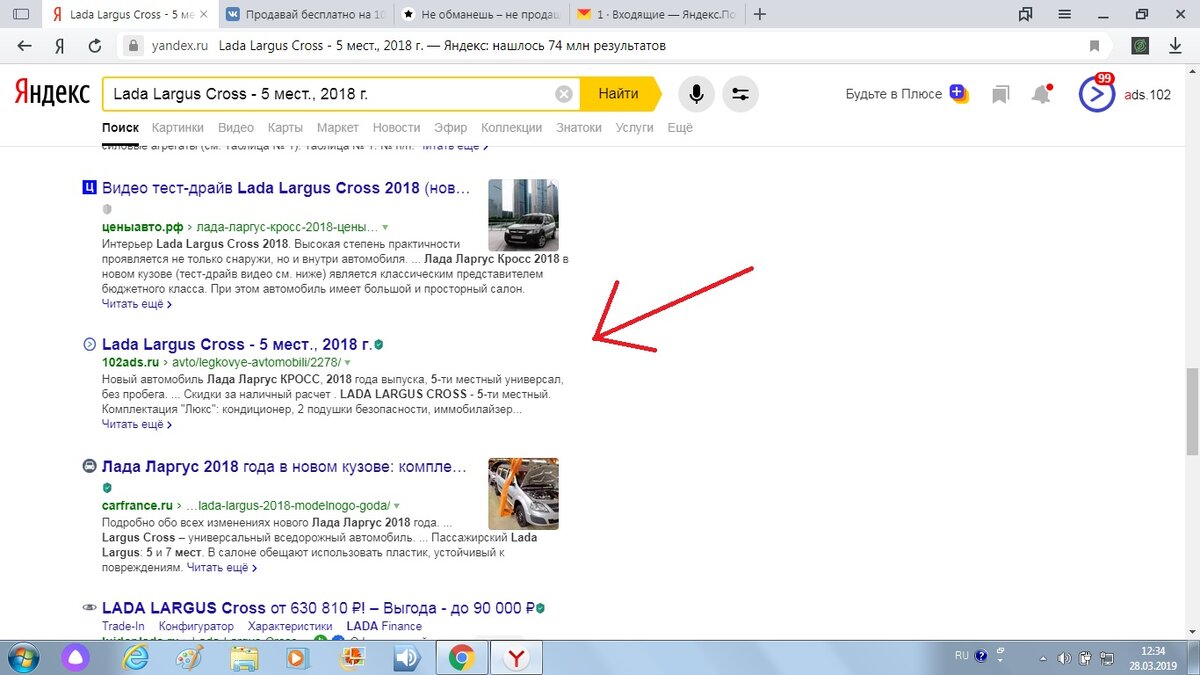Open the tab manager icon near window controls
This screenshot has width=1200, height=675.
[x=1025, y=14]
